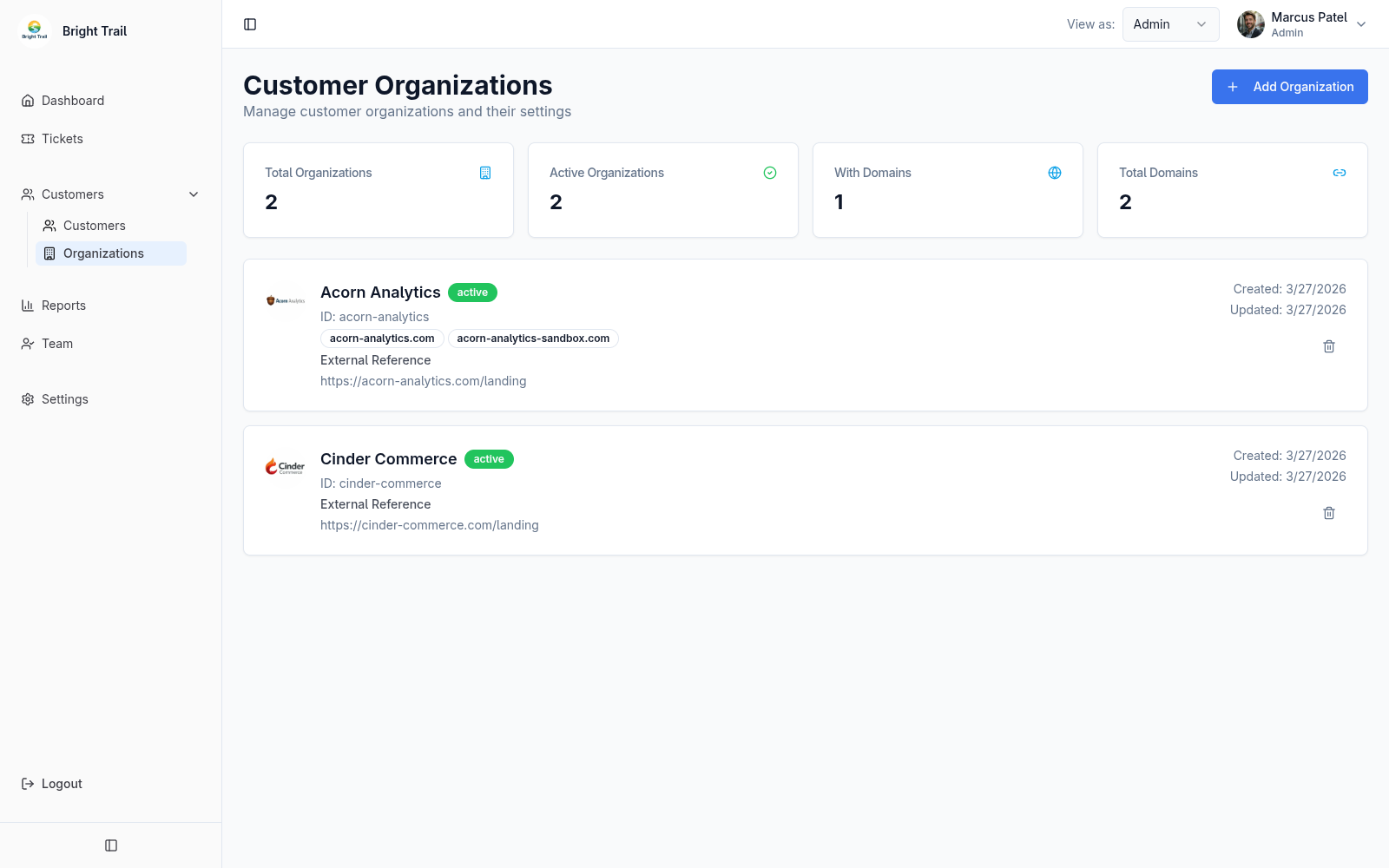
Task: Collapse the Customers section chevron
Action: (194, 194)
